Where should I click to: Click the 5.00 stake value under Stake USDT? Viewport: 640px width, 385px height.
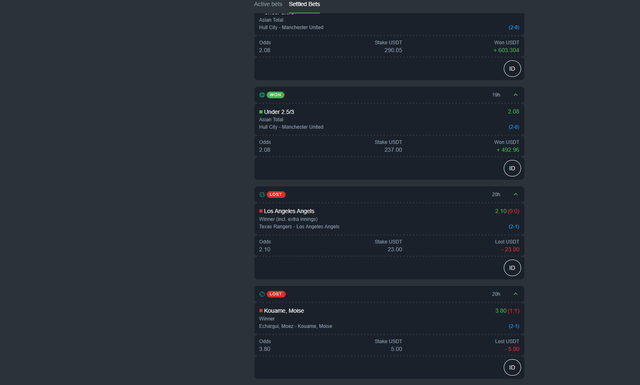[x=396, y=349]
